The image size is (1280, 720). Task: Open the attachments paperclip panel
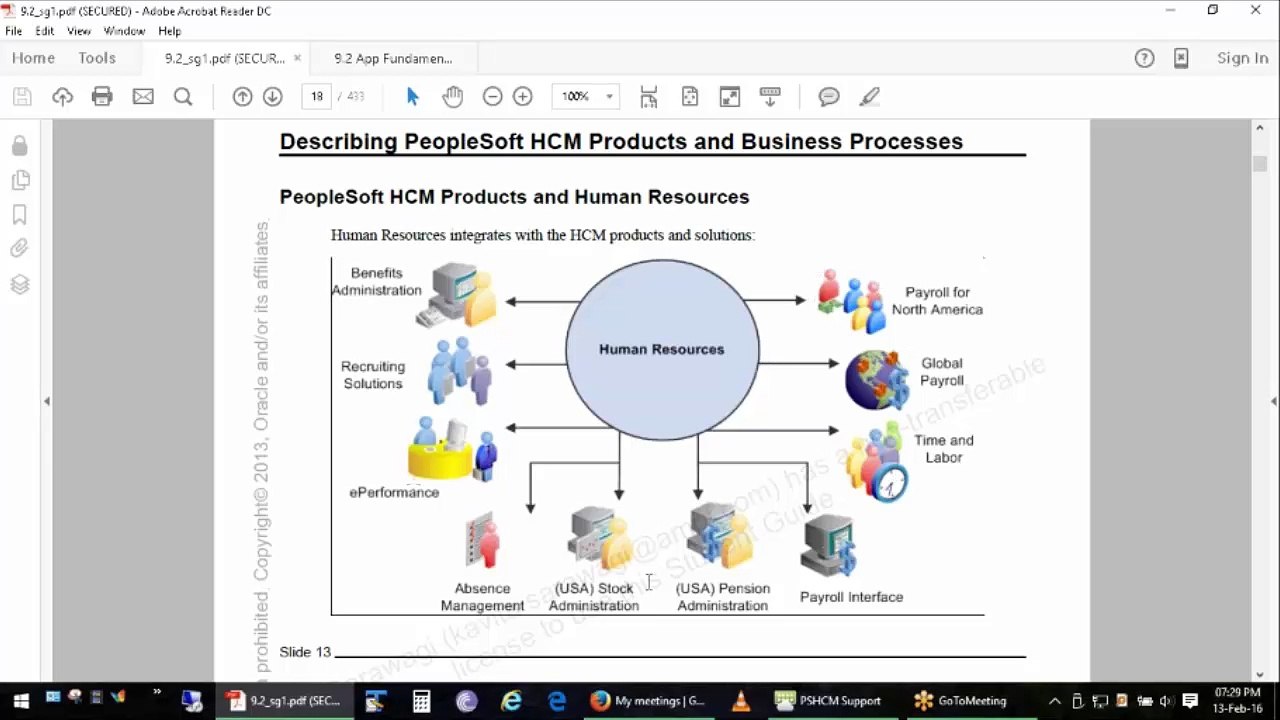(x=19, y=249)
